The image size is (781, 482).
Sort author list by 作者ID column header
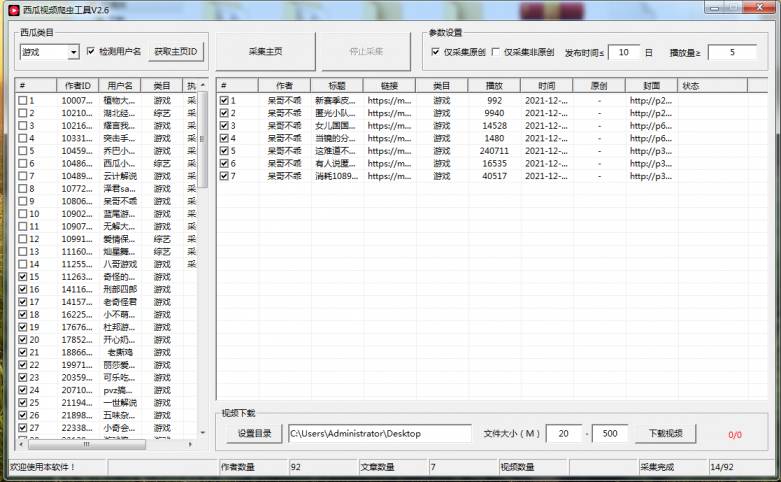pos(78,86)
